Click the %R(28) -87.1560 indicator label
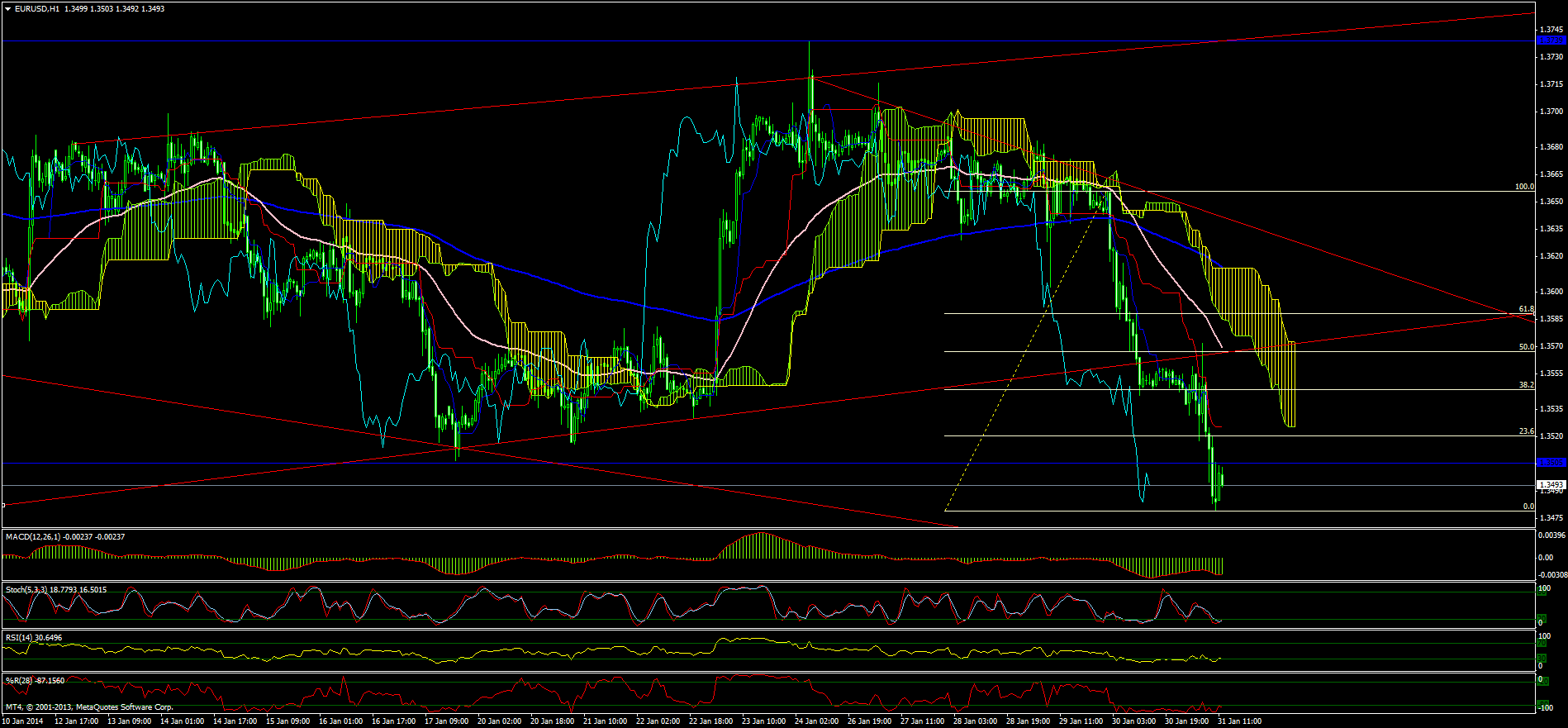 [x=36, y=681]
